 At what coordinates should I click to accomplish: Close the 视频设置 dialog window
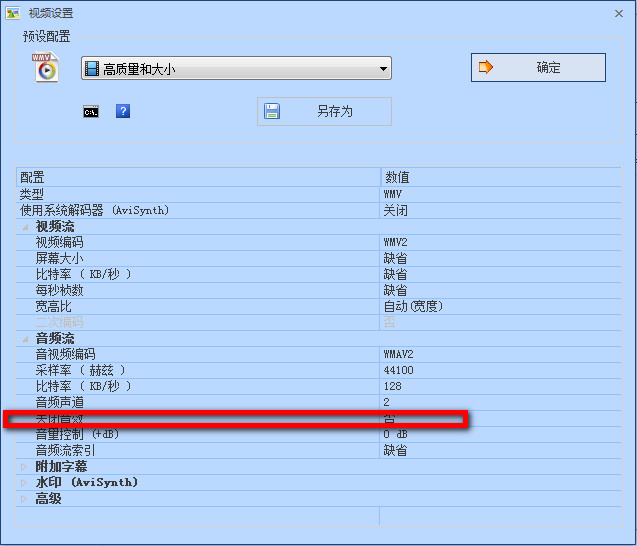(618, 13)
